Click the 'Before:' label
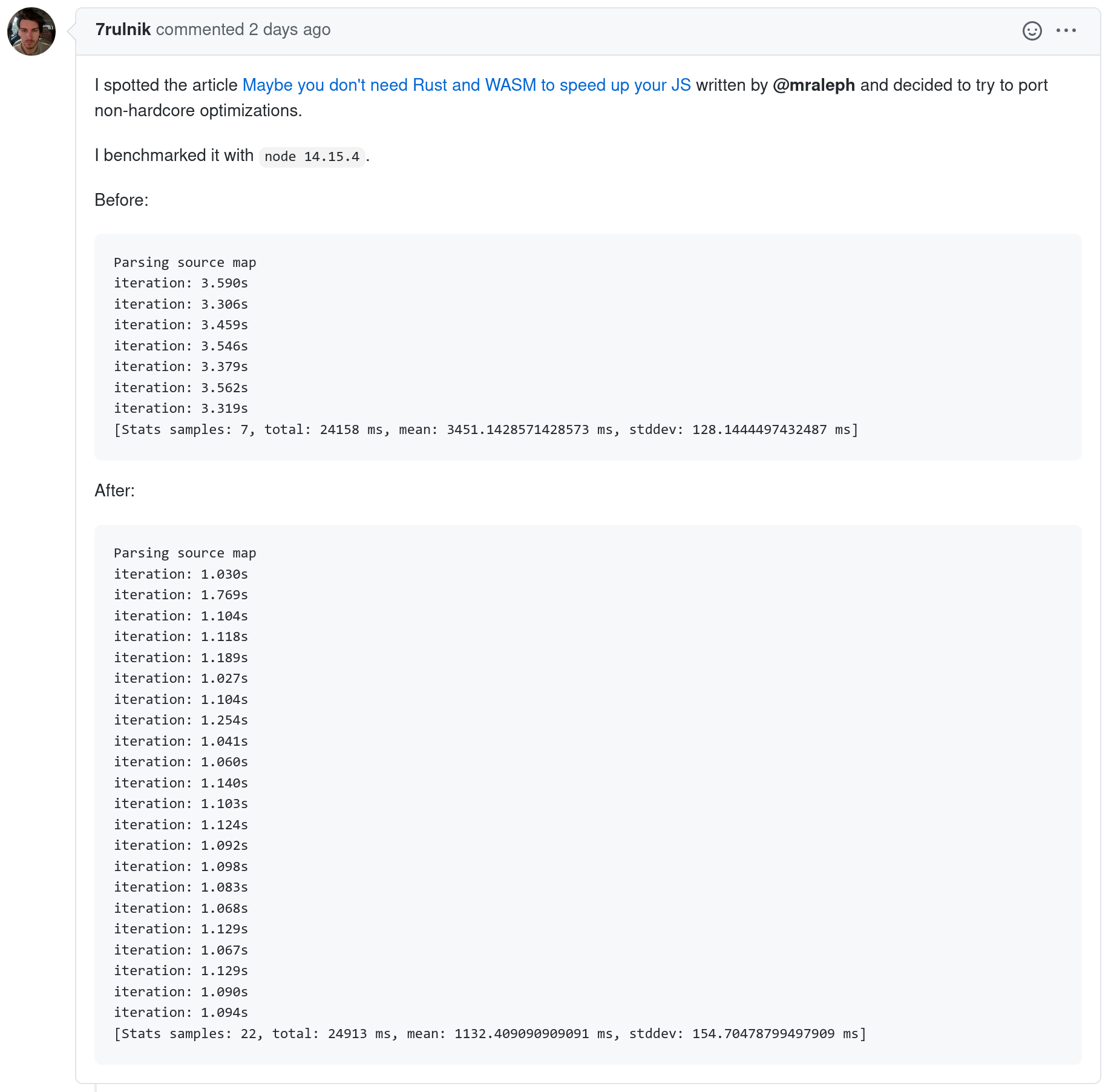Image resolution: width=1111 pixels, height=1092 pixels. click(122, 200)
